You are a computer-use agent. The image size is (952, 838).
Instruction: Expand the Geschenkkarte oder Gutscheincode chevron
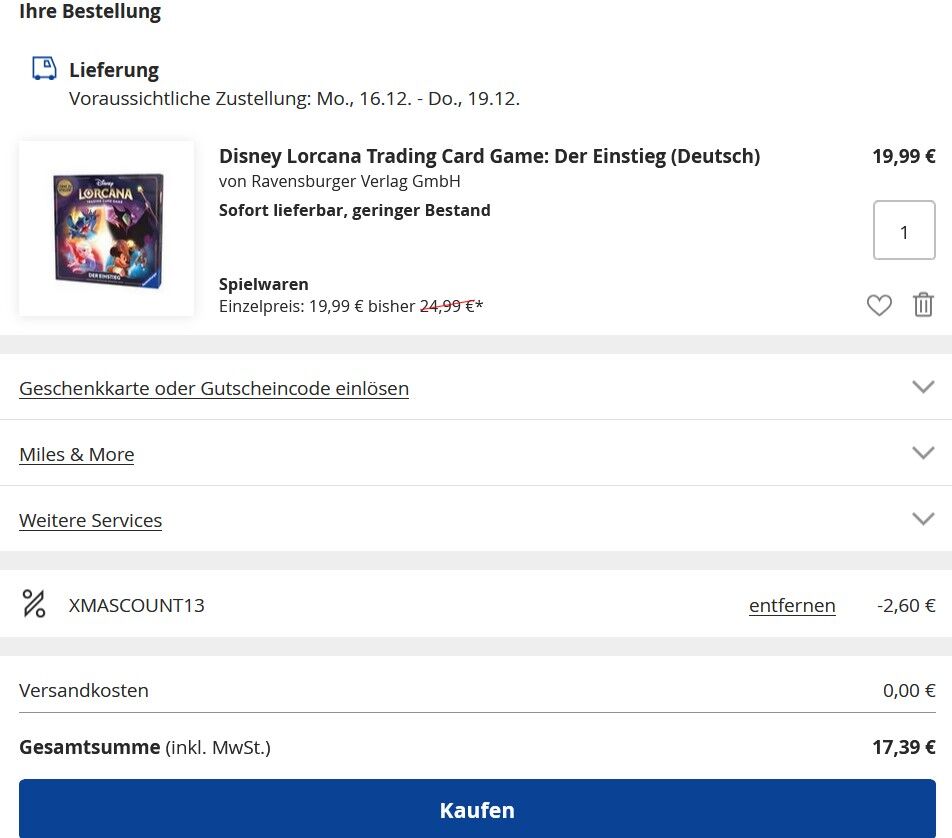pos(923,387)
